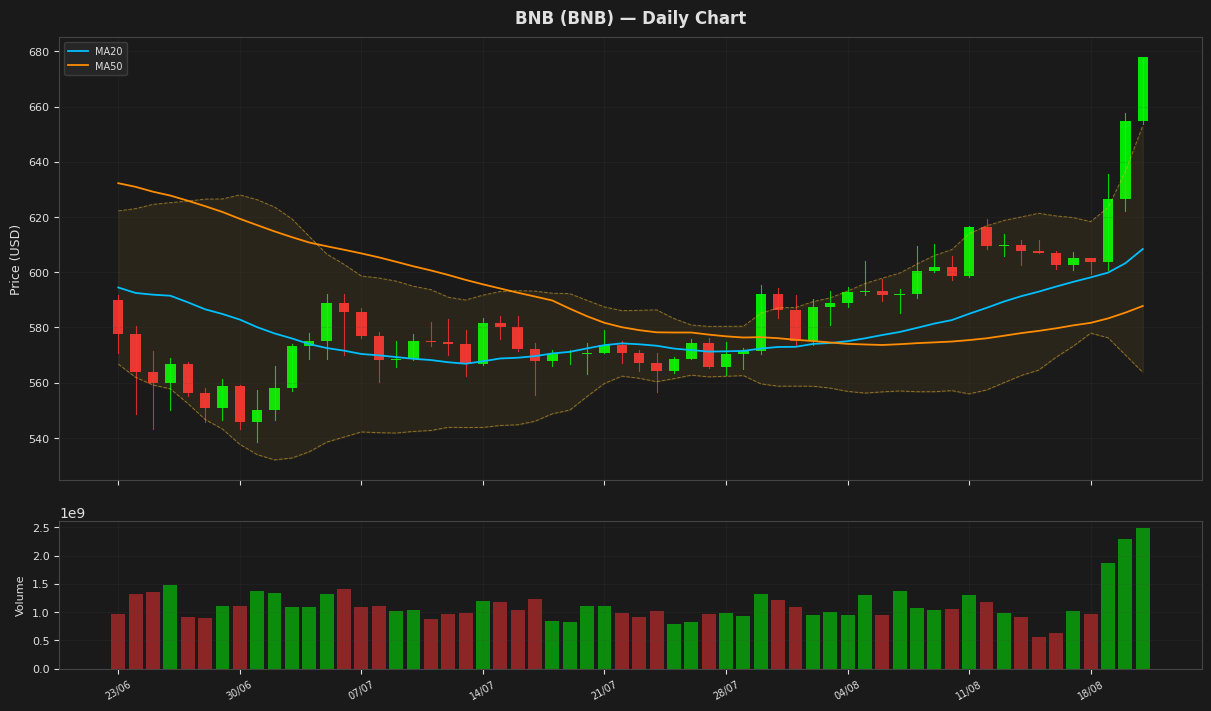Click the 11/08 date label
Screen dimensions: 1211x711
[968, 690]
